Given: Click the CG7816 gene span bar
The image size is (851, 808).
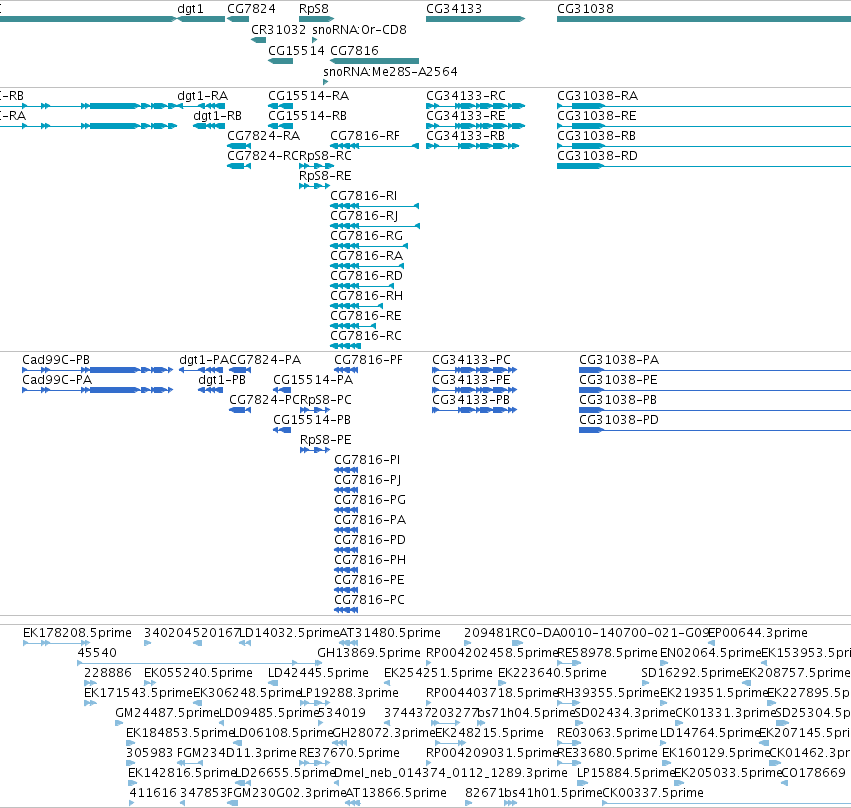Looking at the screenshot, I should [374, 61].
